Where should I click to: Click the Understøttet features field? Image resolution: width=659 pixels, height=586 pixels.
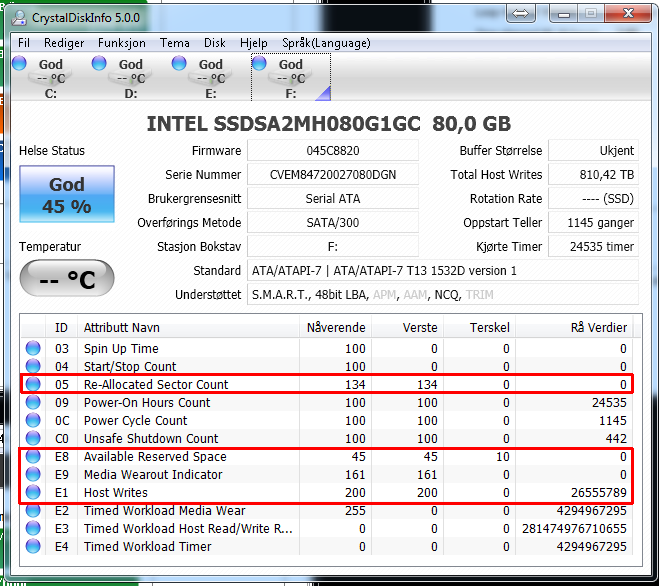point(443,294)
